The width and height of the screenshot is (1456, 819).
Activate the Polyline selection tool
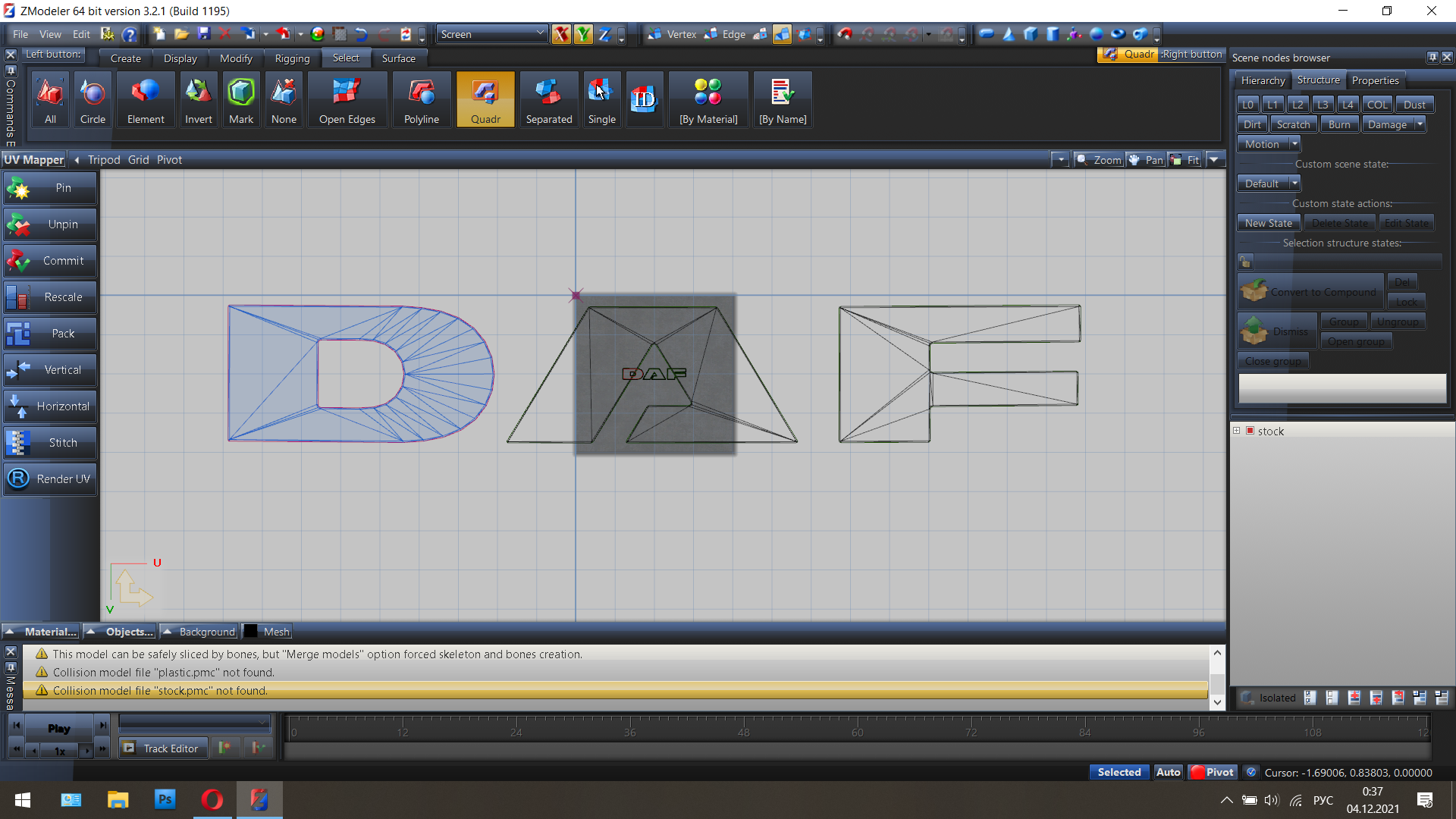pyautogui.click(x=422, y=99)
